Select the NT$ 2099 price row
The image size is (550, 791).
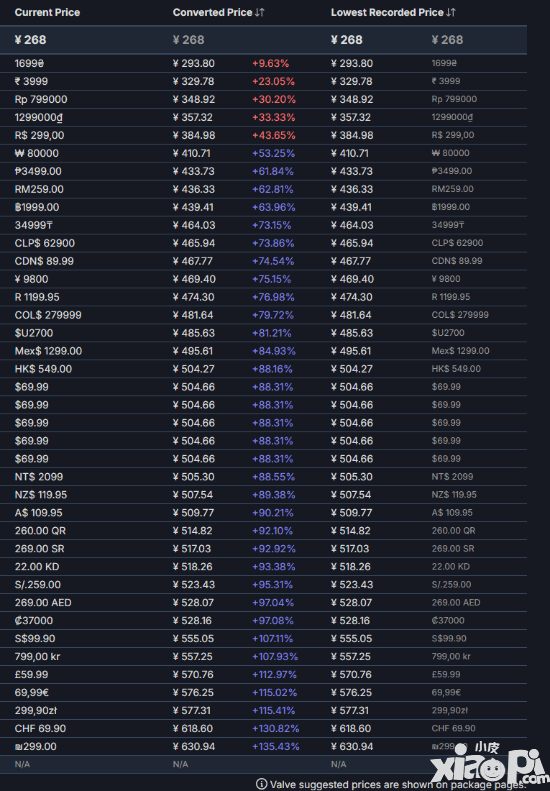pos(263,477)
